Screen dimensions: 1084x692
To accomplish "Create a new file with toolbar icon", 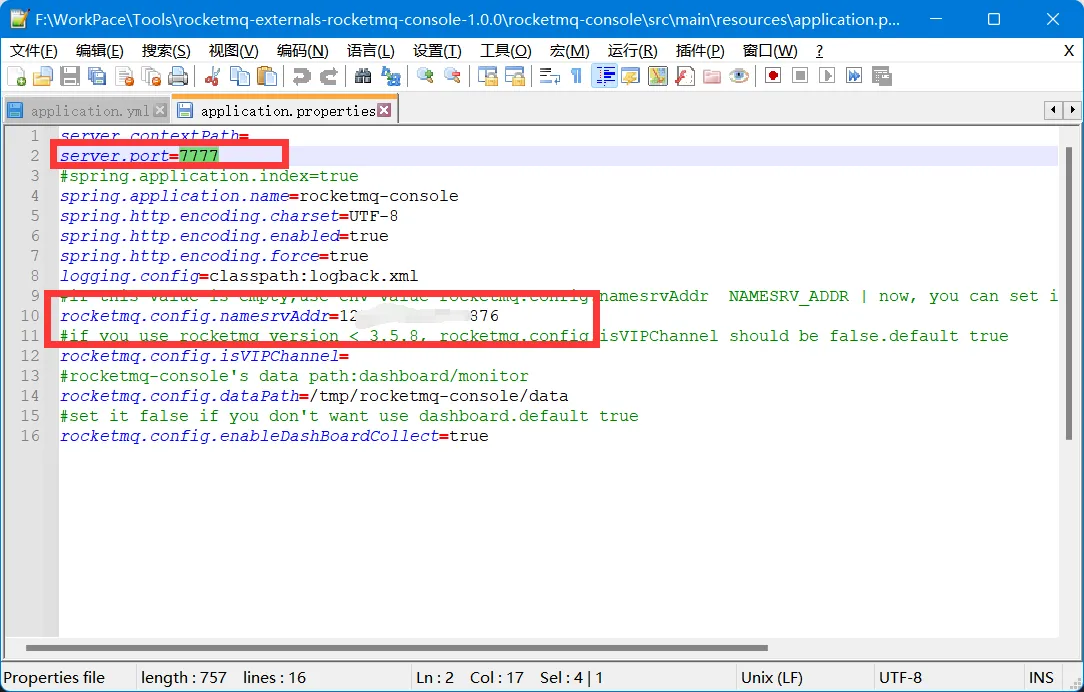I will point(16,76).
